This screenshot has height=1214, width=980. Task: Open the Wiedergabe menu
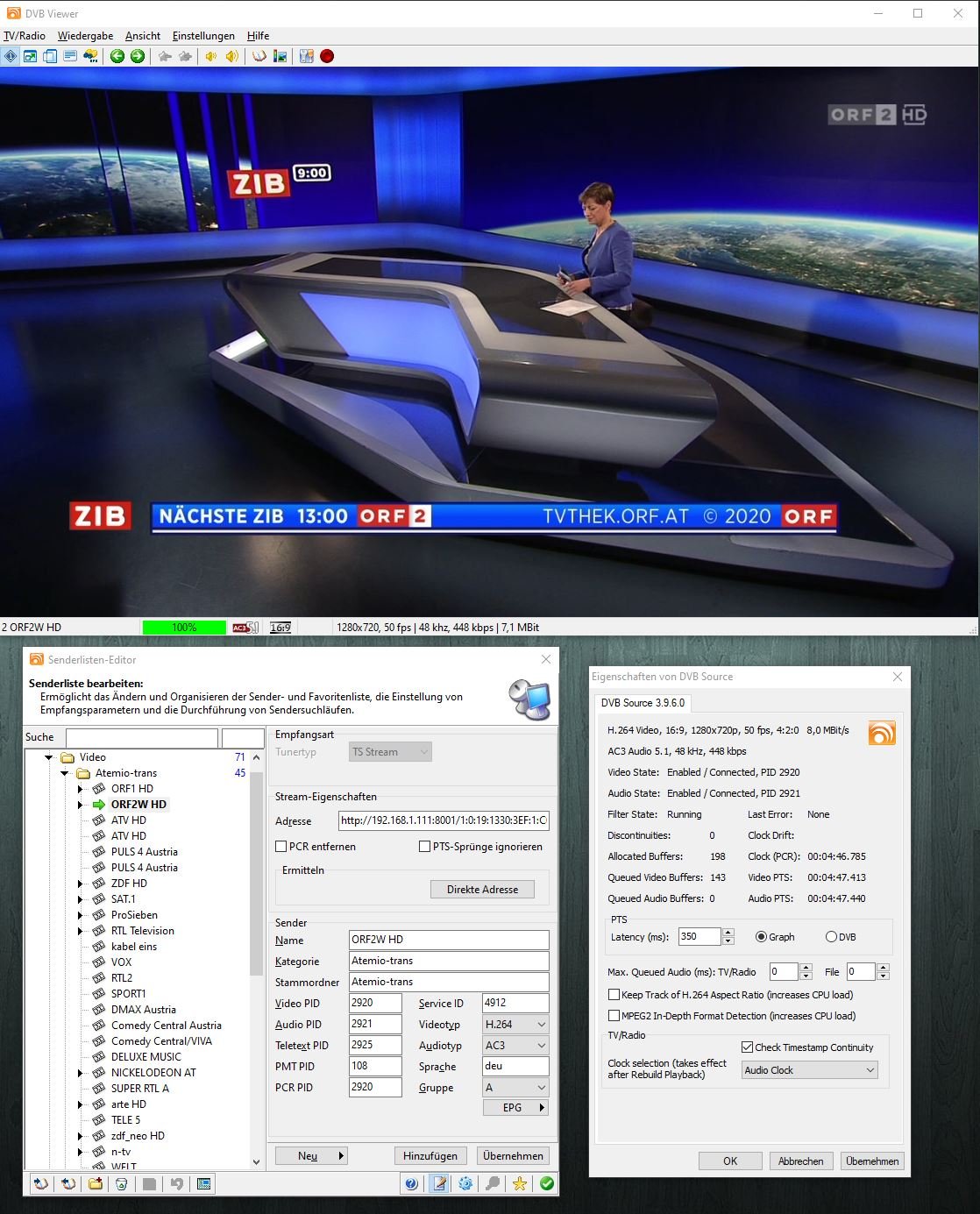[x=85, y=36]
